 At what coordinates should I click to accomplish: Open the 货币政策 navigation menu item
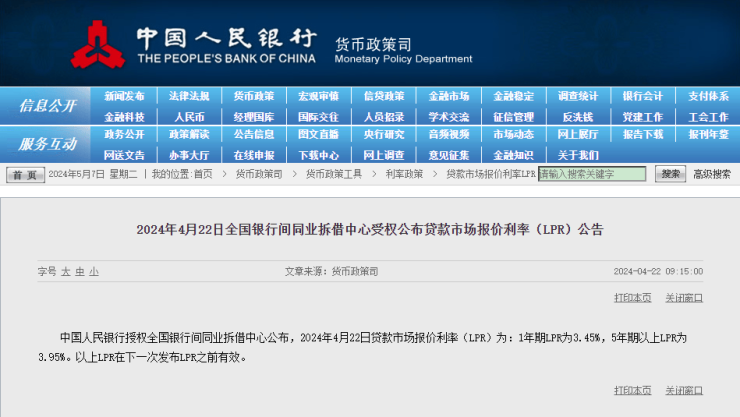click(254, 96)
